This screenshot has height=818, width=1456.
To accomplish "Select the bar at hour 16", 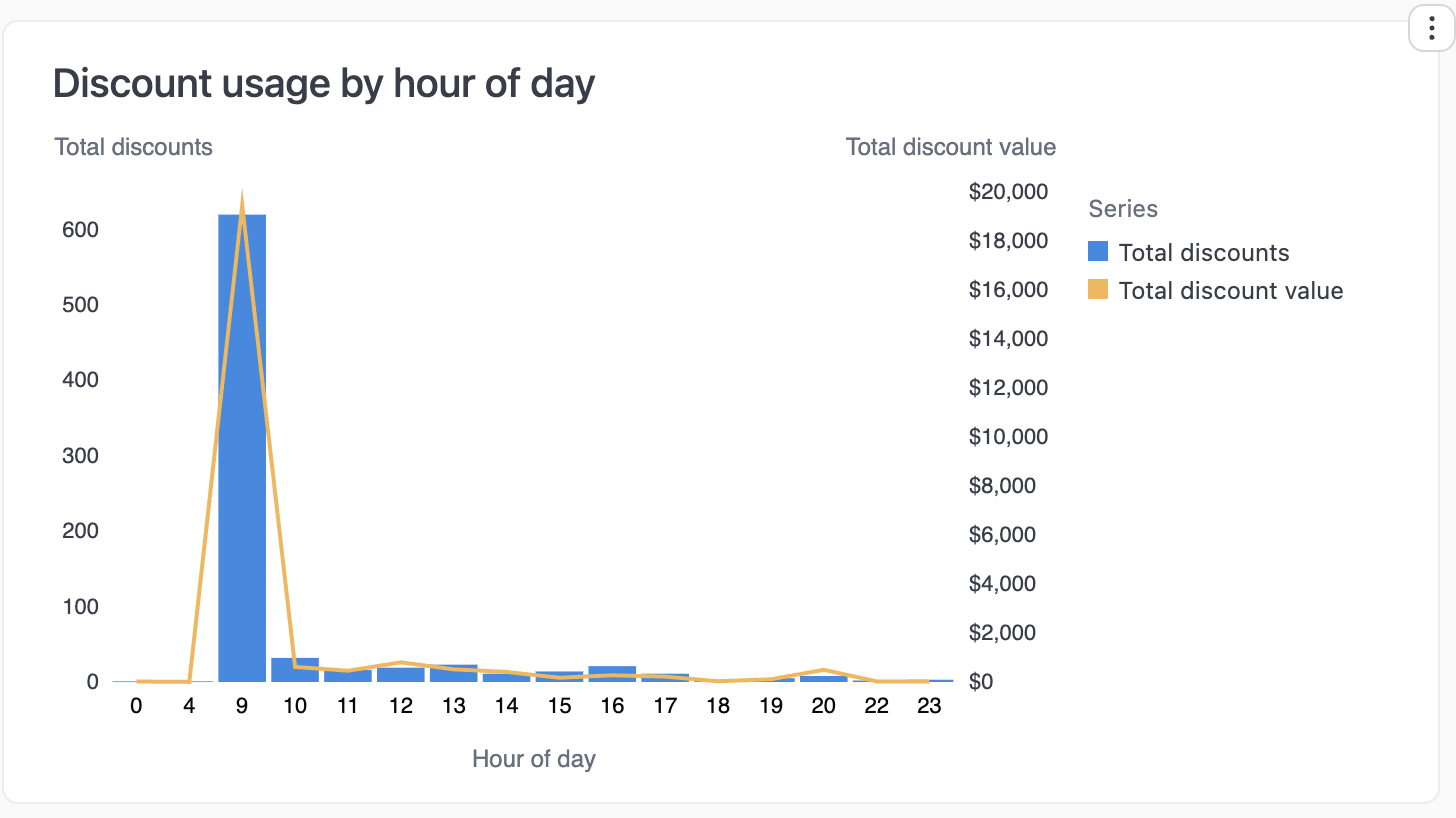I will [x=612, y=672].
